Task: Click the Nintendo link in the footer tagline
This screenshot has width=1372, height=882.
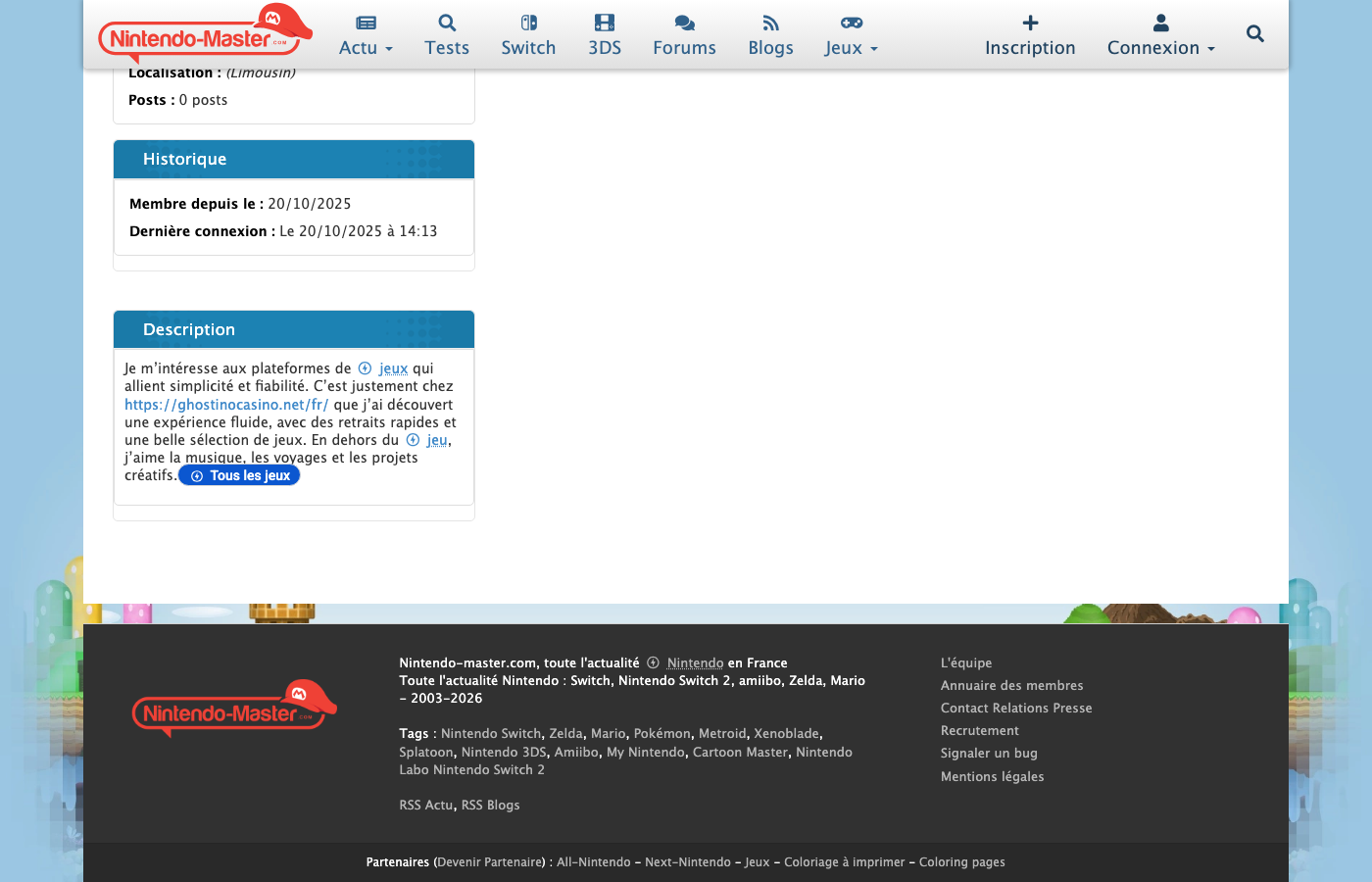Action: (x=695, y=663)
